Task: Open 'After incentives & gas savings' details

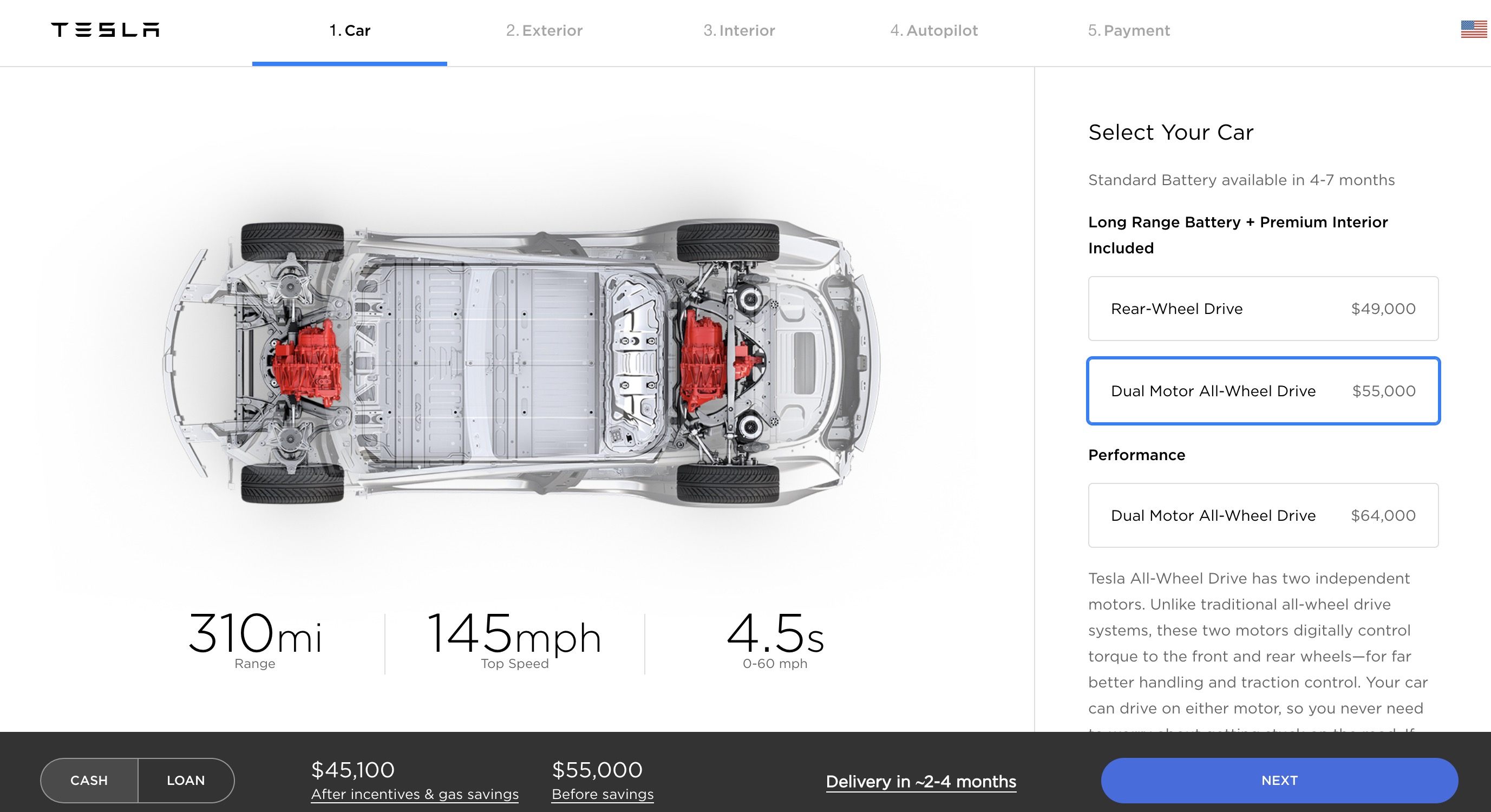Action: pyautogui.click(x=414, y=794)
